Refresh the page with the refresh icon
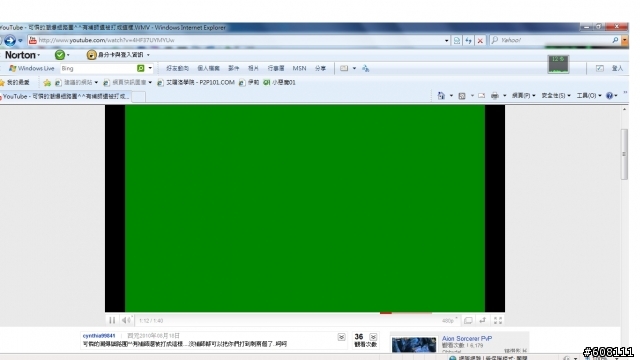The image size is (640, 360). tap(469, 40)
